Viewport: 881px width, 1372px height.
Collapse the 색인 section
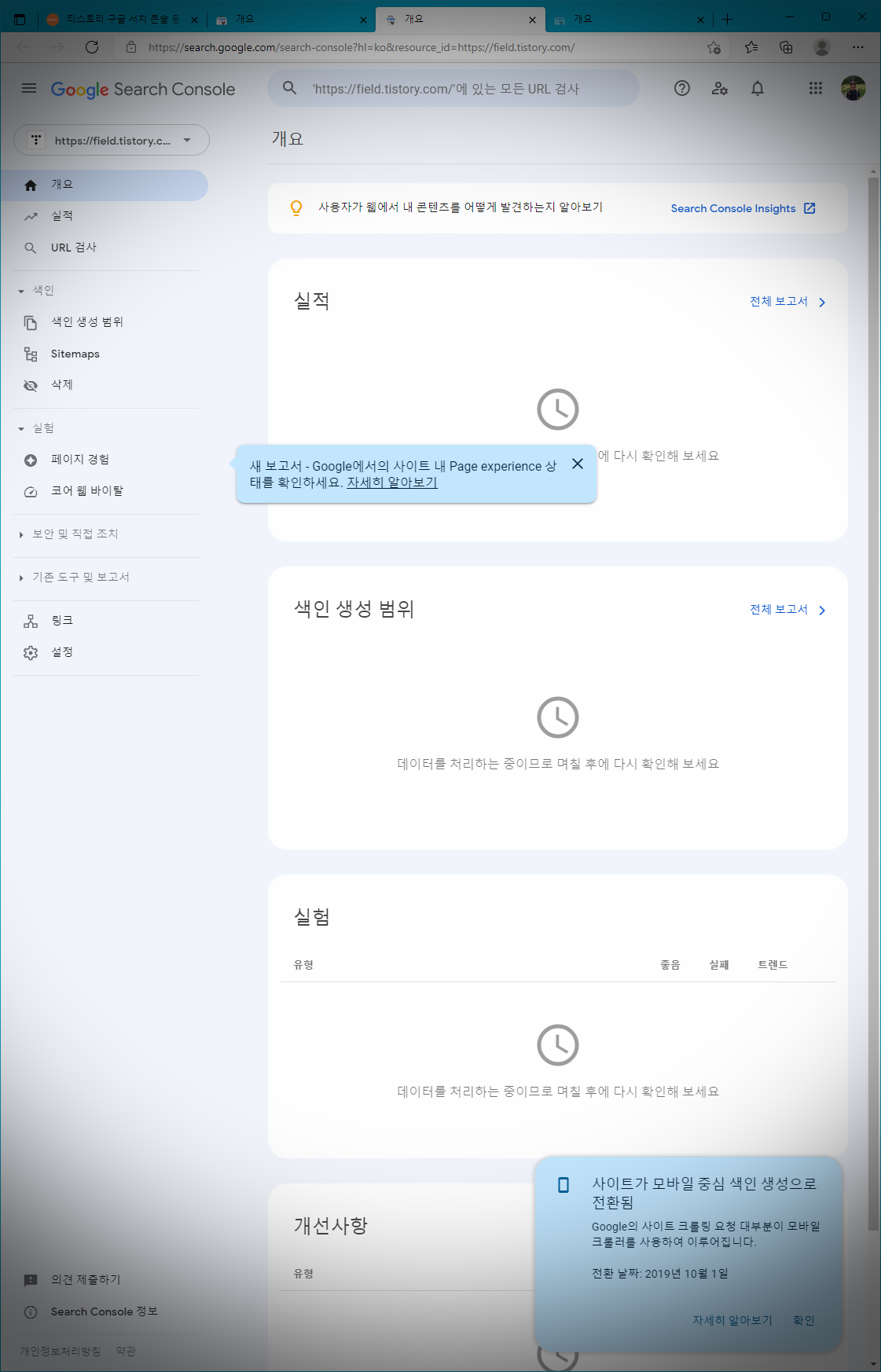pyautogui.click(x=35, y=291)
